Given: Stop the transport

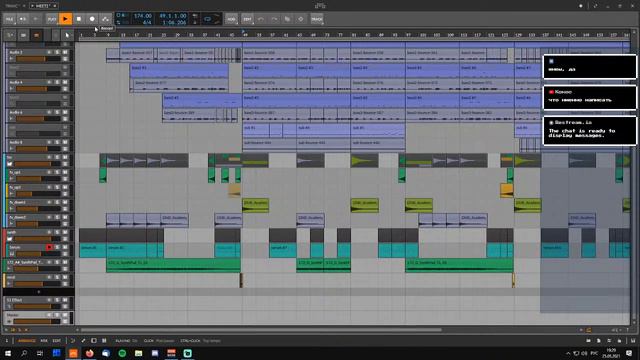Looking at the screenshot, I should [x=79, y=19].
